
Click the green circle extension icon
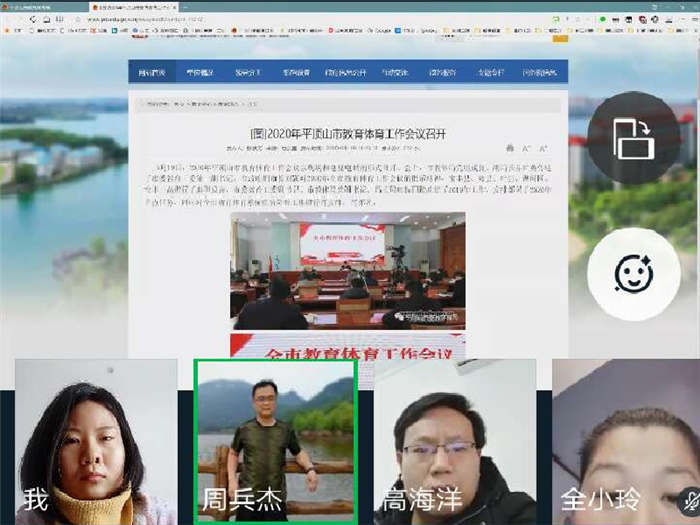point(603,19)
